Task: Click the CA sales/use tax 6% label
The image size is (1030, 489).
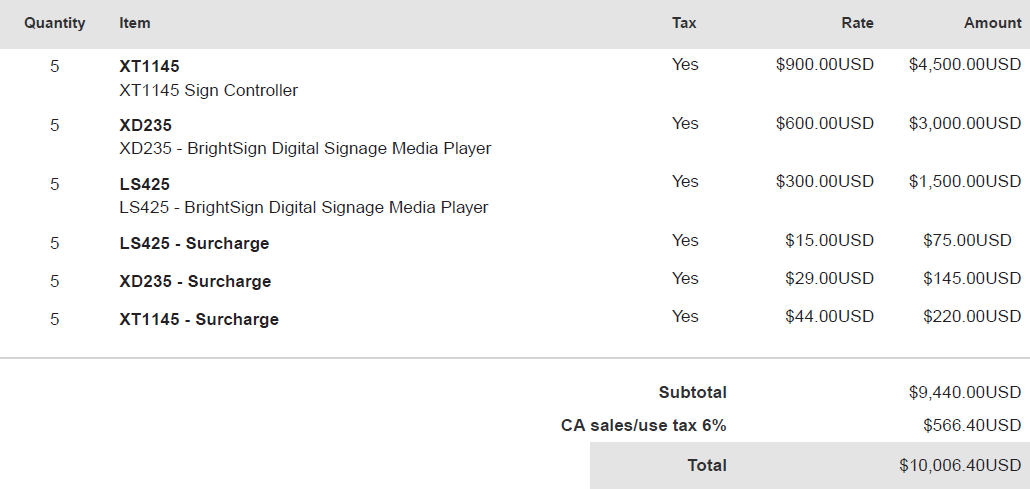Action: click(643, 425)
